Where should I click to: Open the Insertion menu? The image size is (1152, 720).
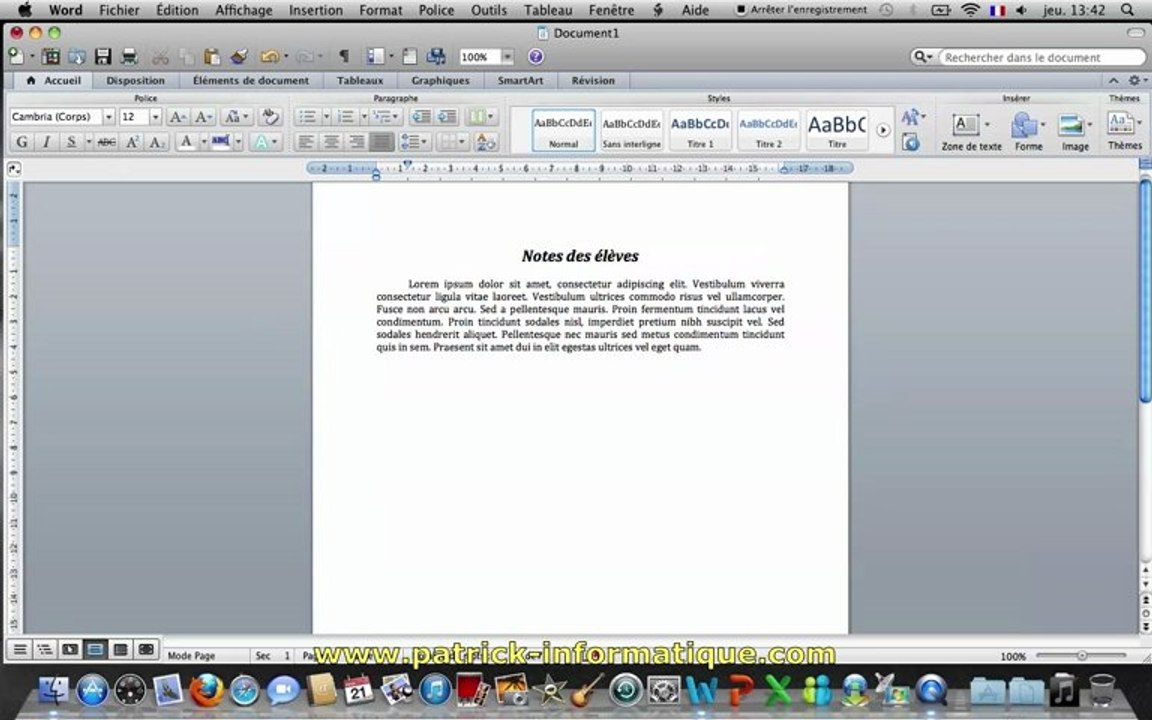point(315,10)
